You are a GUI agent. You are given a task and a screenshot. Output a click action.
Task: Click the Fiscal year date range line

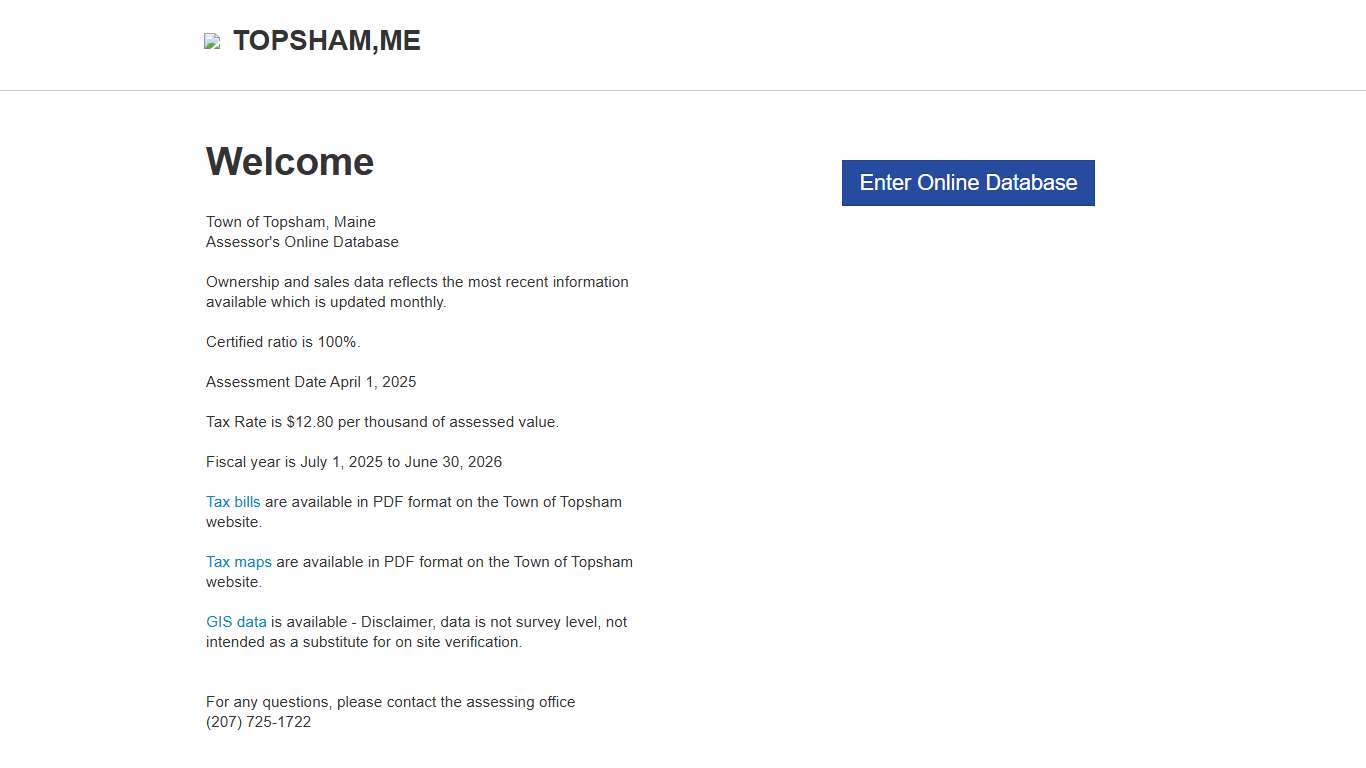[x=354, y=462]
